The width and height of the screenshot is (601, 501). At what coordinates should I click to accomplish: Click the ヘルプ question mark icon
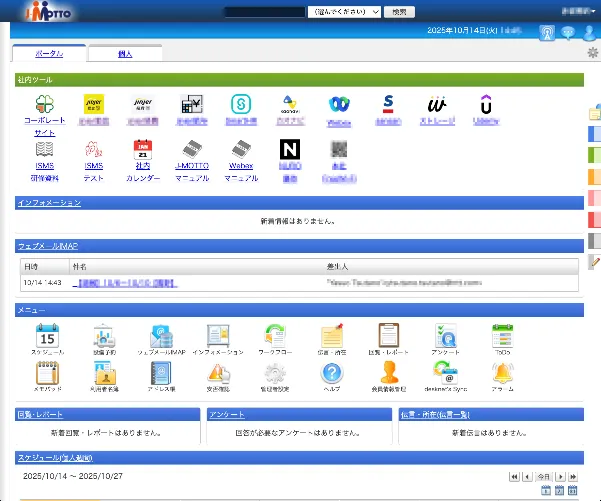point(332,374)
